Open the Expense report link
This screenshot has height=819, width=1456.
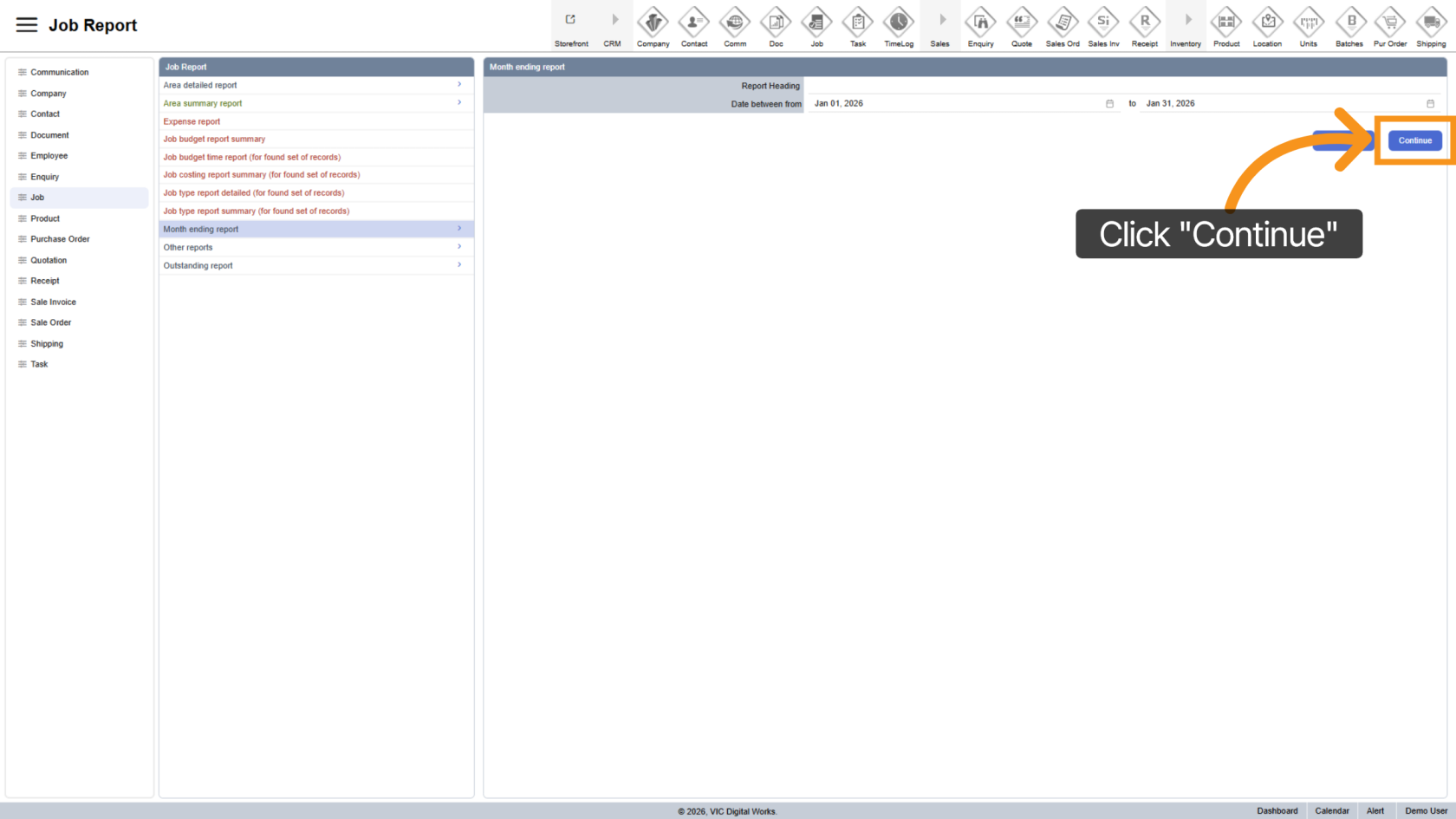click(192, 121)
